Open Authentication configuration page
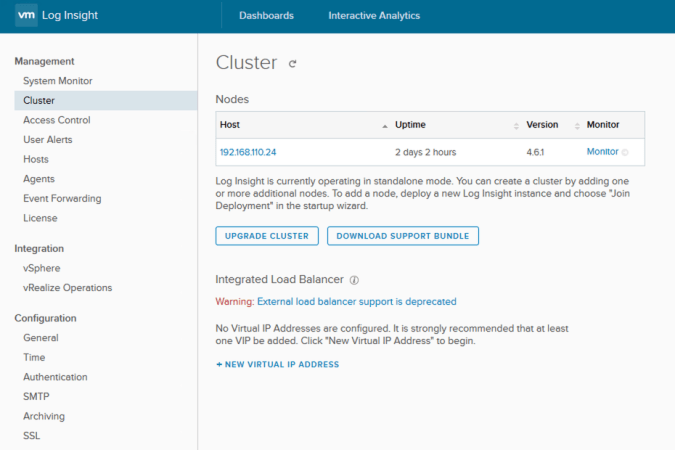The width and height of the screenshot is (675, 450). 55,377
